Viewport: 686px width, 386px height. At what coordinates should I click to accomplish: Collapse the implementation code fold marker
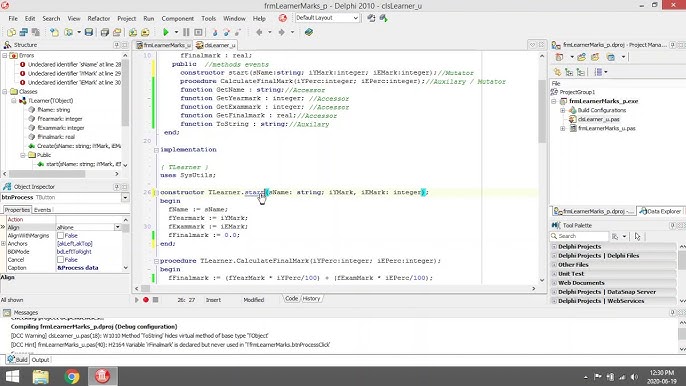click(156, 150)
